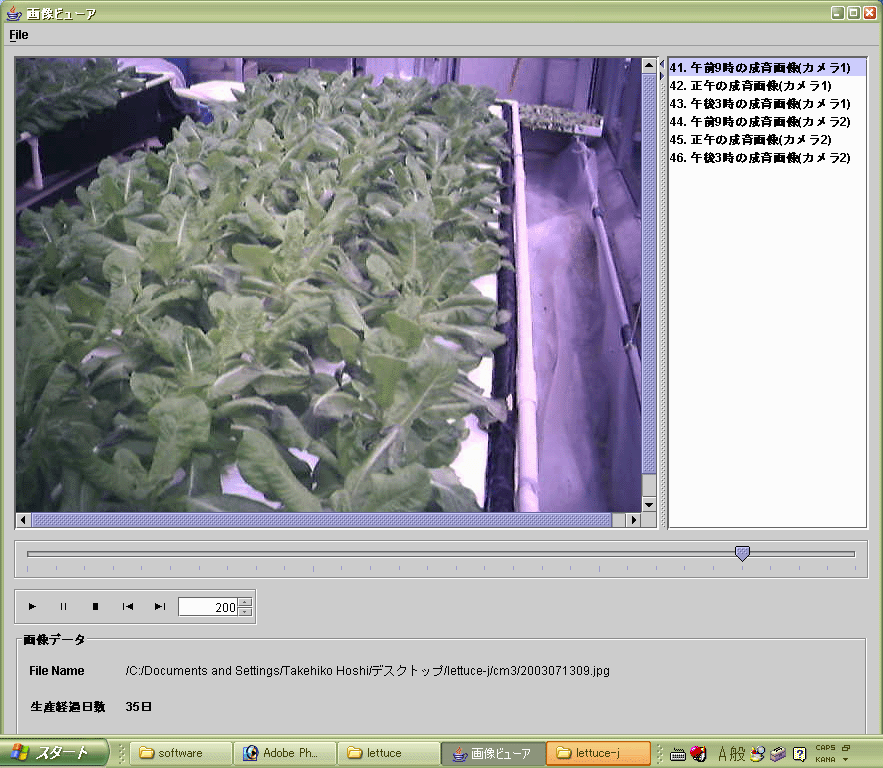Click the interval field showing 200
883x768 pixels.
pyautogui.click(x=207, y=607)
